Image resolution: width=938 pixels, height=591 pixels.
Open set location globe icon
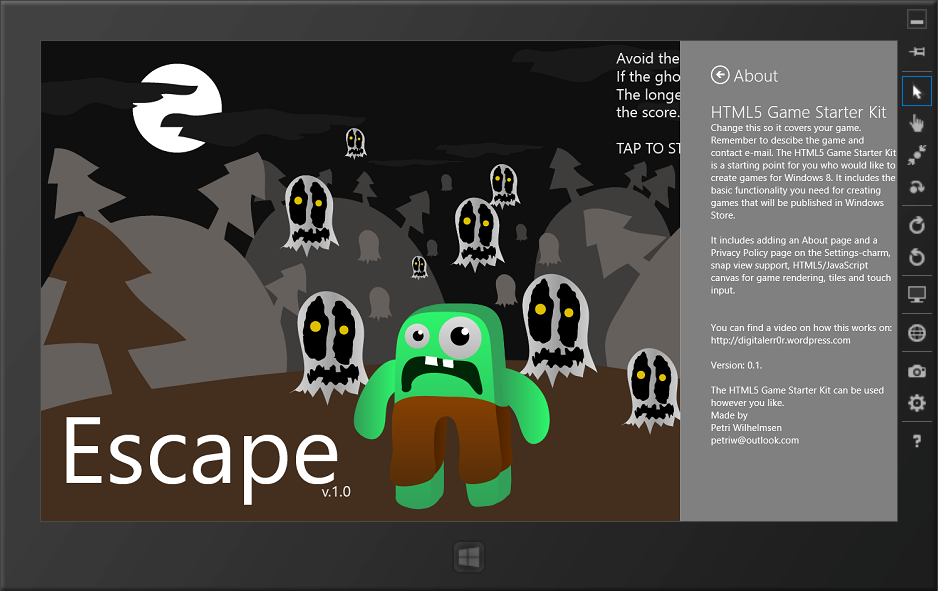point(916,333)
